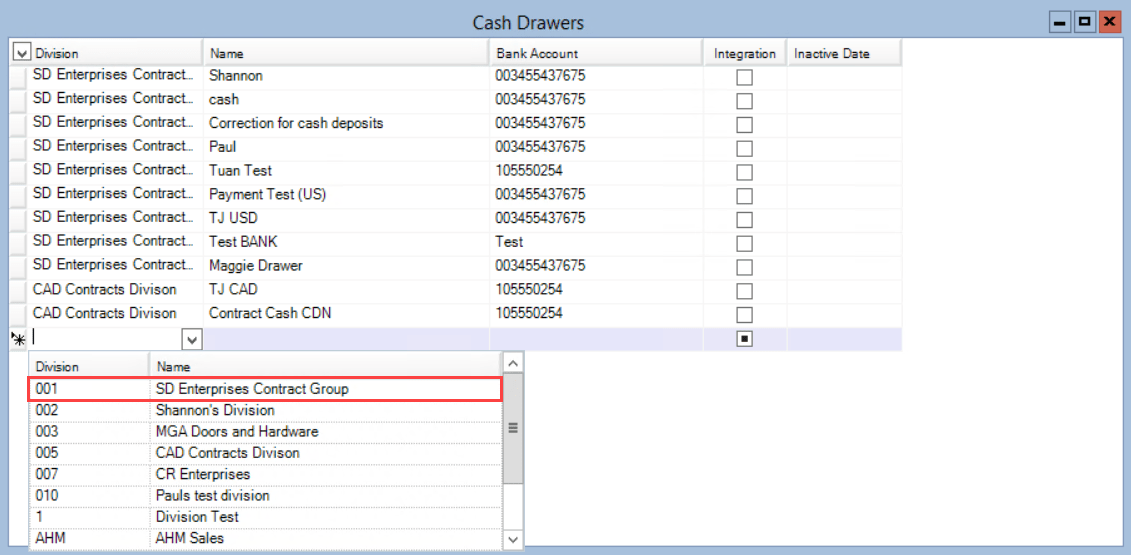Enable Integration for Correction for cash deposits
The image size is (1131, 555).
pos(744,125)
